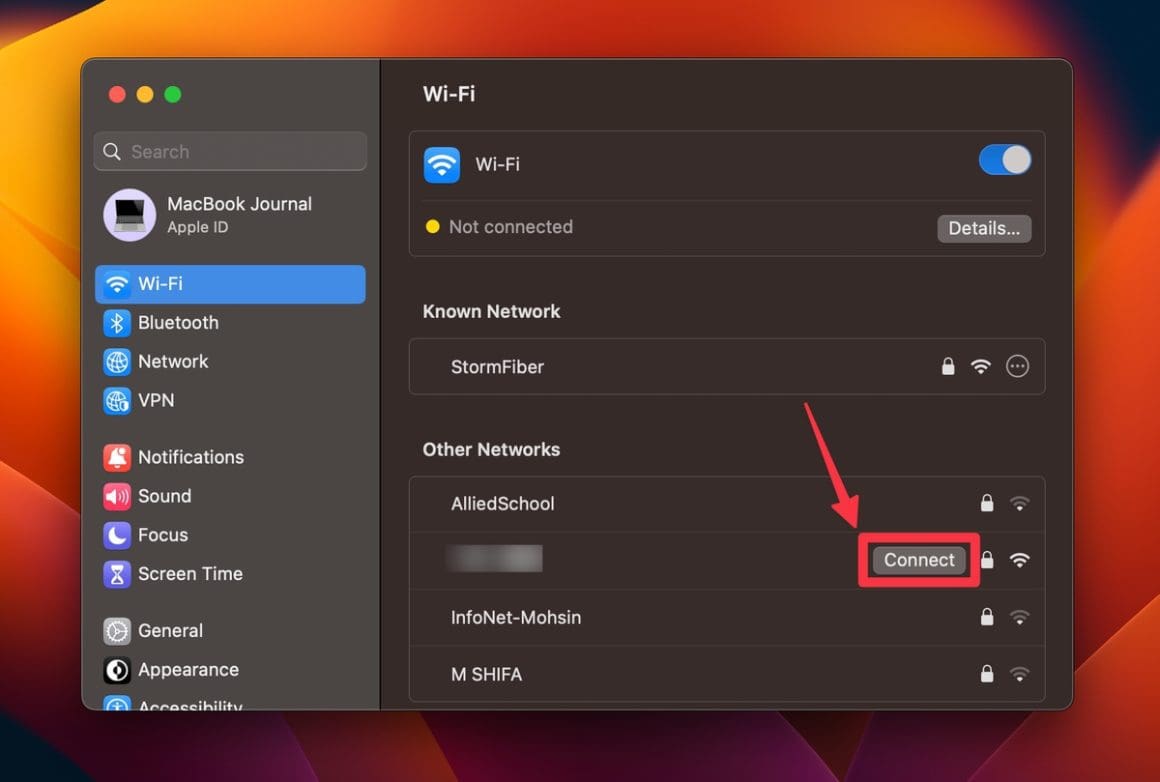Select Screen Time in the sidebar
This screenshot has height=782, width=1160.
coord(186,574)
